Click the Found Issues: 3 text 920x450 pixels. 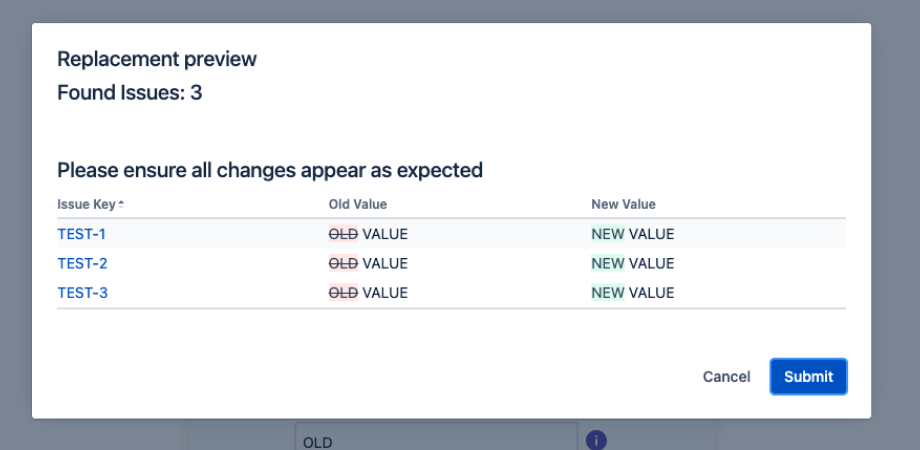click(130, 93)
